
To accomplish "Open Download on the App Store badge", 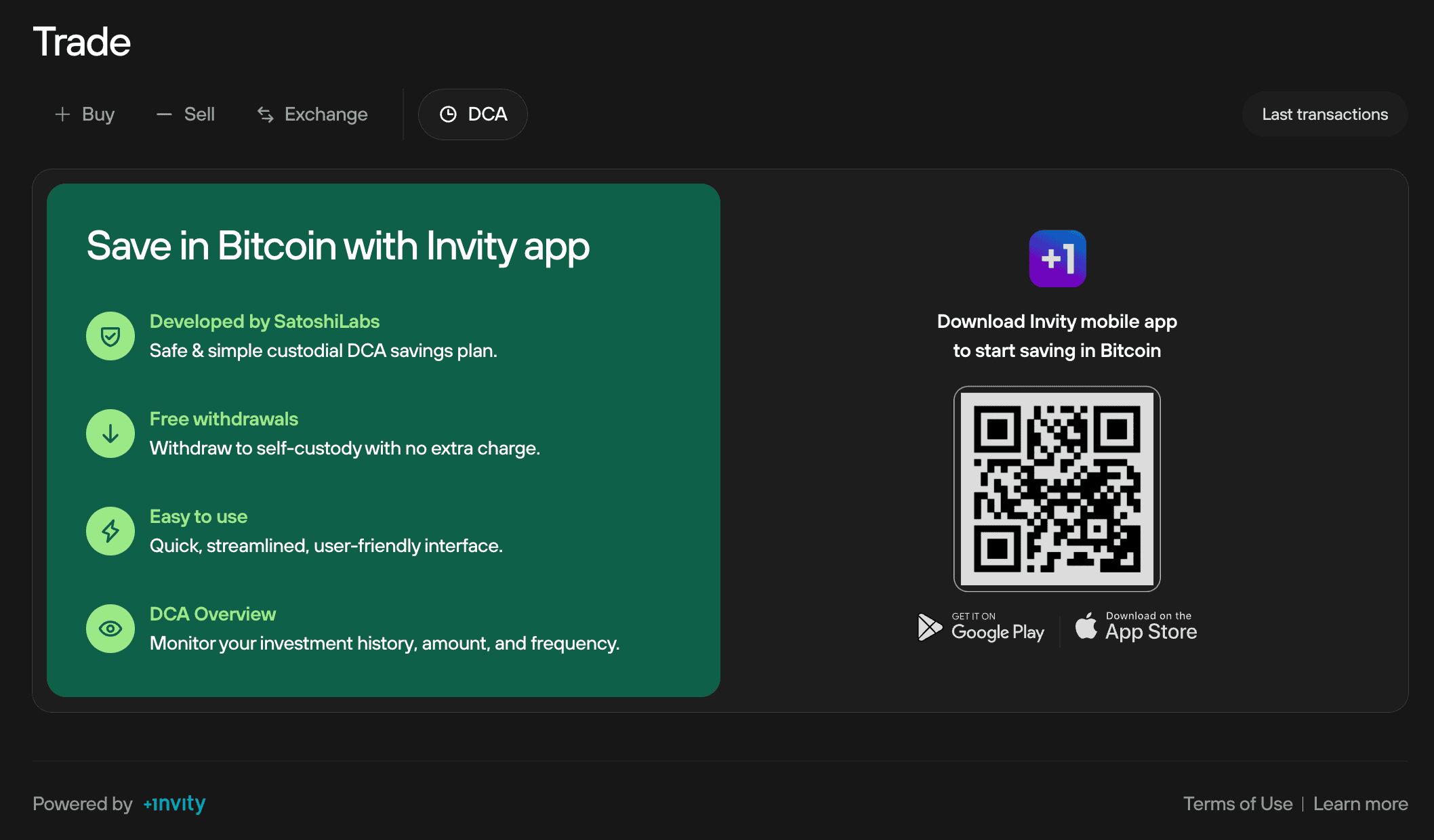I will (1136, 628).
